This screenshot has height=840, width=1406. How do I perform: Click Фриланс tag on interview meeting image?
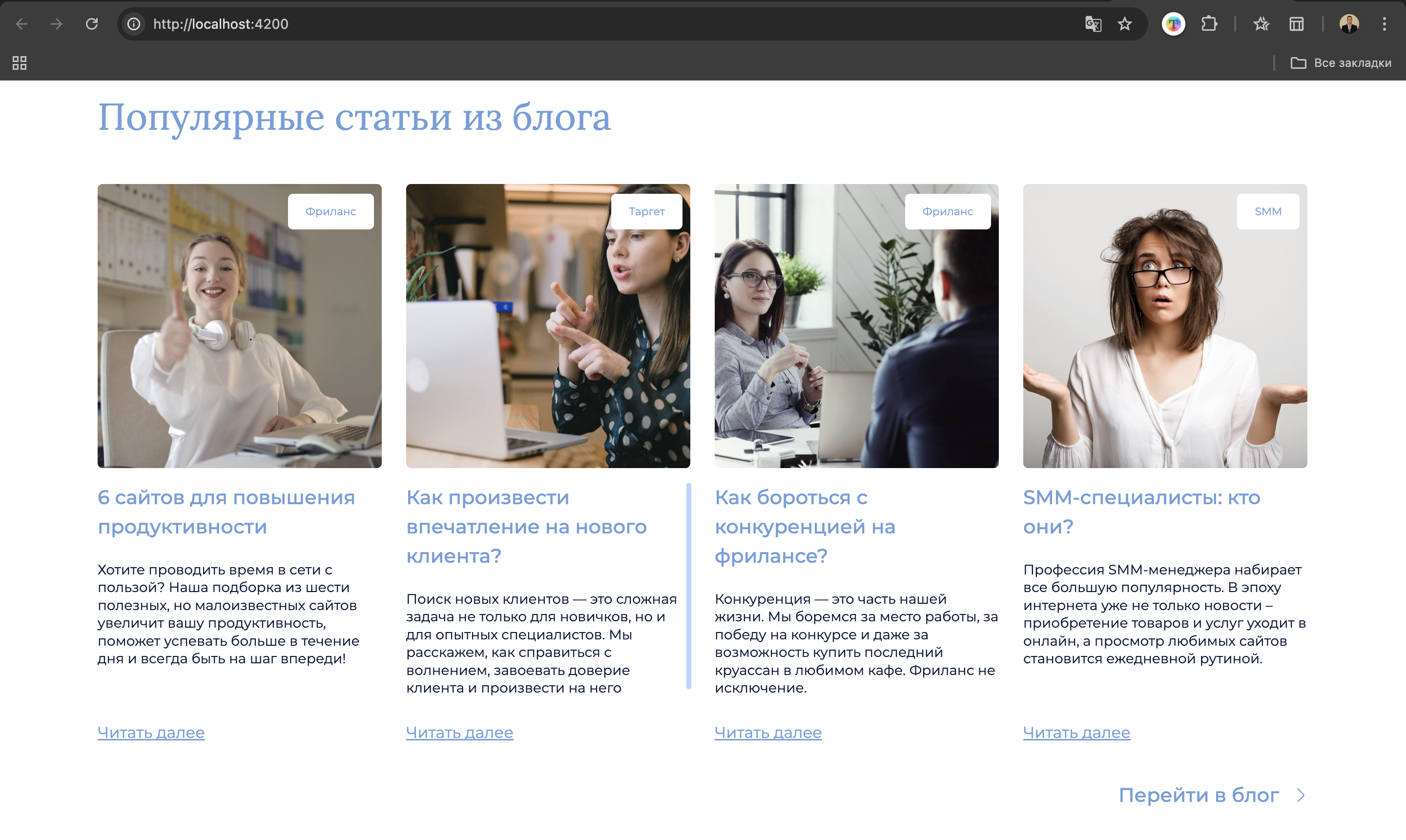tap(948, 211)
